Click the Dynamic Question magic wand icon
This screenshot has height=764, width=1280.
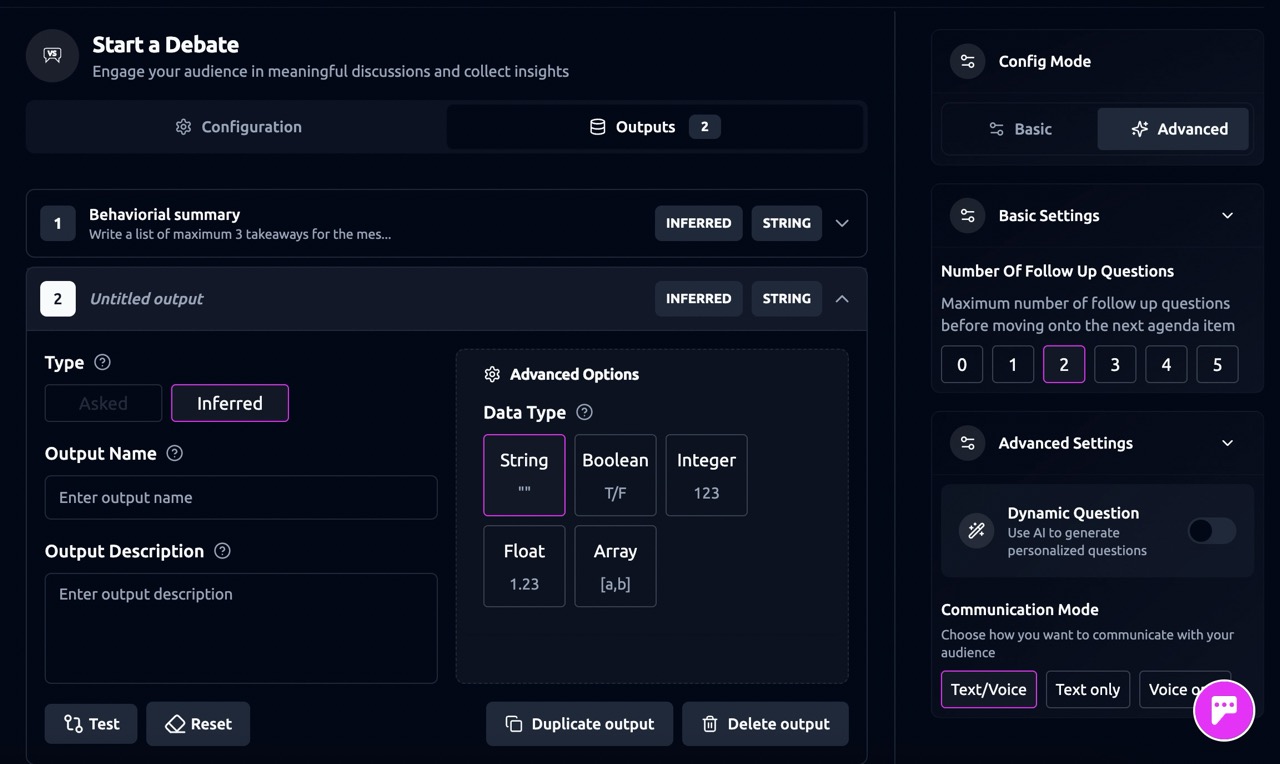click(976, 531)
